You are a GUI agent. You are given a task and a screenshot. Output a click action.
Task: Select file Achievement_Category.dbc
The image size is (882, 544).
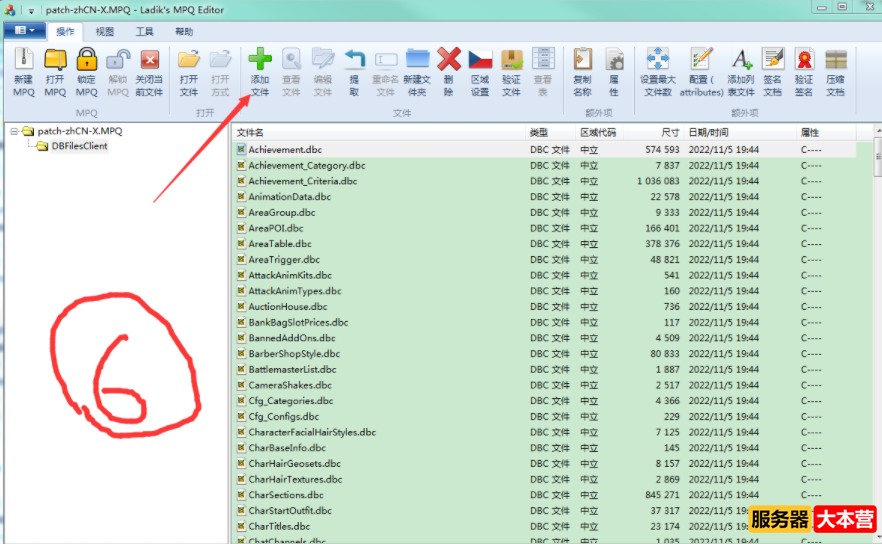[x=307, y=165]
